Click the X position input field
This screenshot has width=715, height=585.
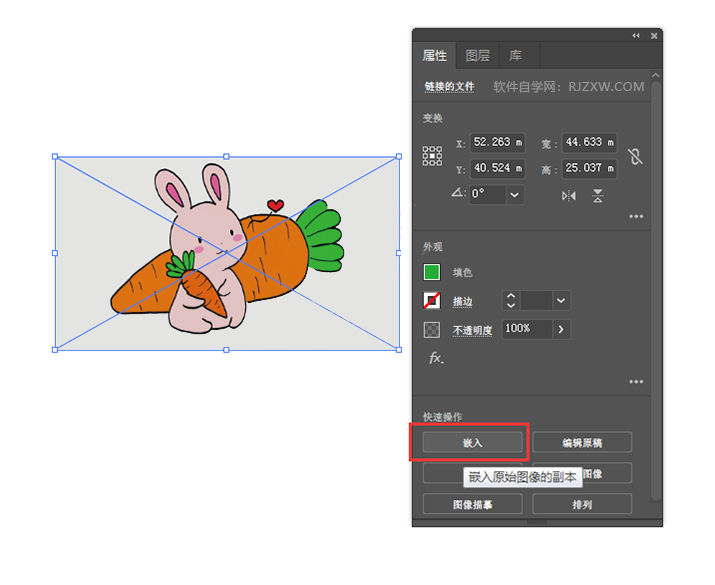pyautogui.click(x=498, y=143)
